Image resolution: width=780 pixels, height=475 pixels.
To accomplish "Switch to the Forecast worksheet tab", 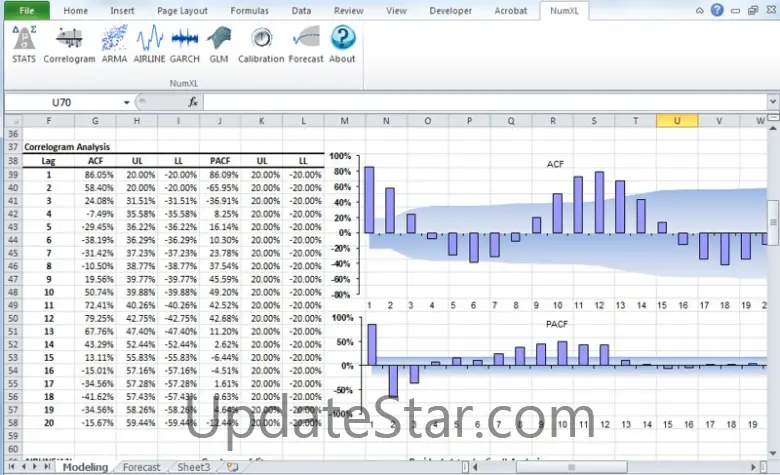I will tap(140, 467).
